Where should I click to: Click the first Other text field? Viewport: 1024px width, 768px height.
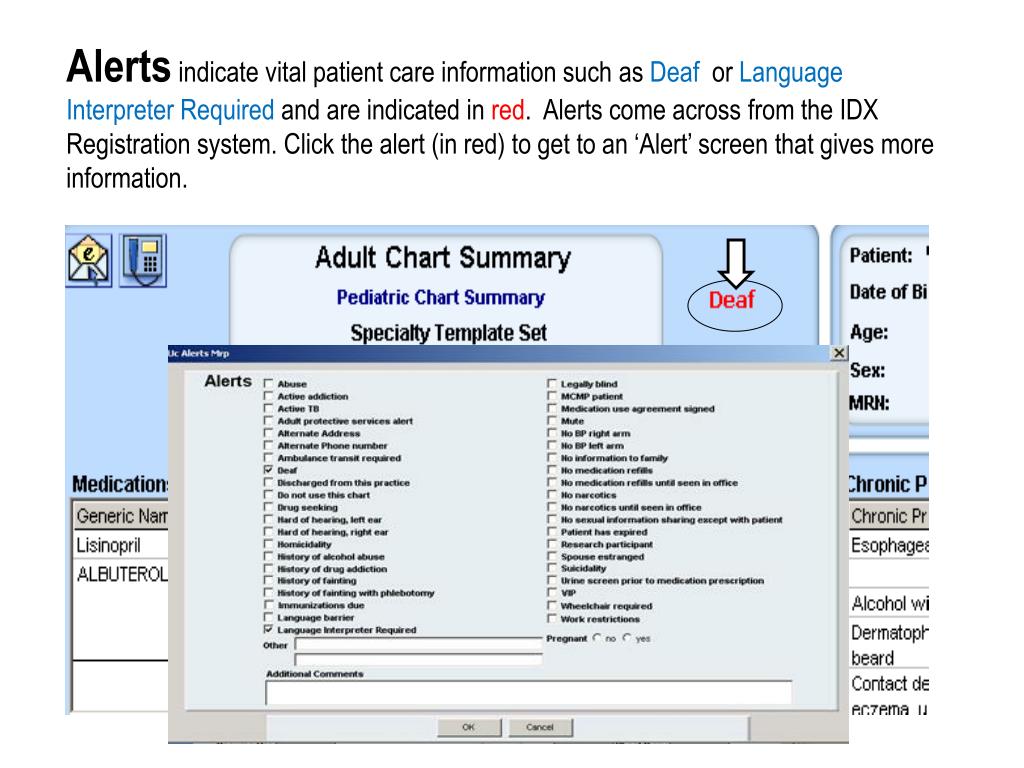(418, 645)
